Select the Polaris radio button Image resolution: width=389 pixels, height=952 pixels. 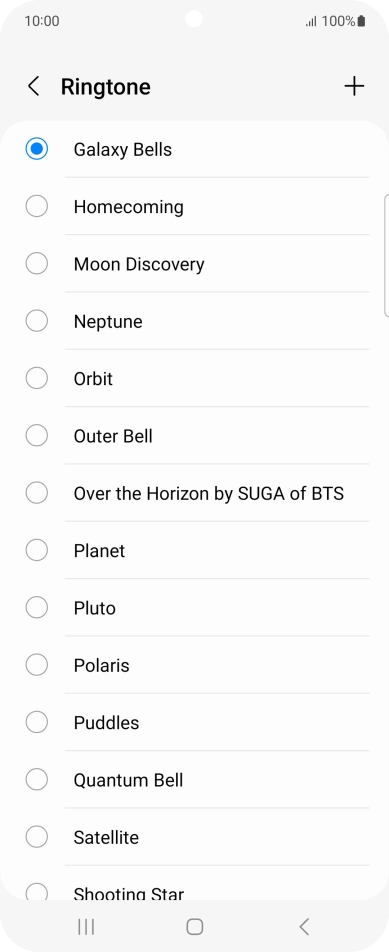(36, 665)
